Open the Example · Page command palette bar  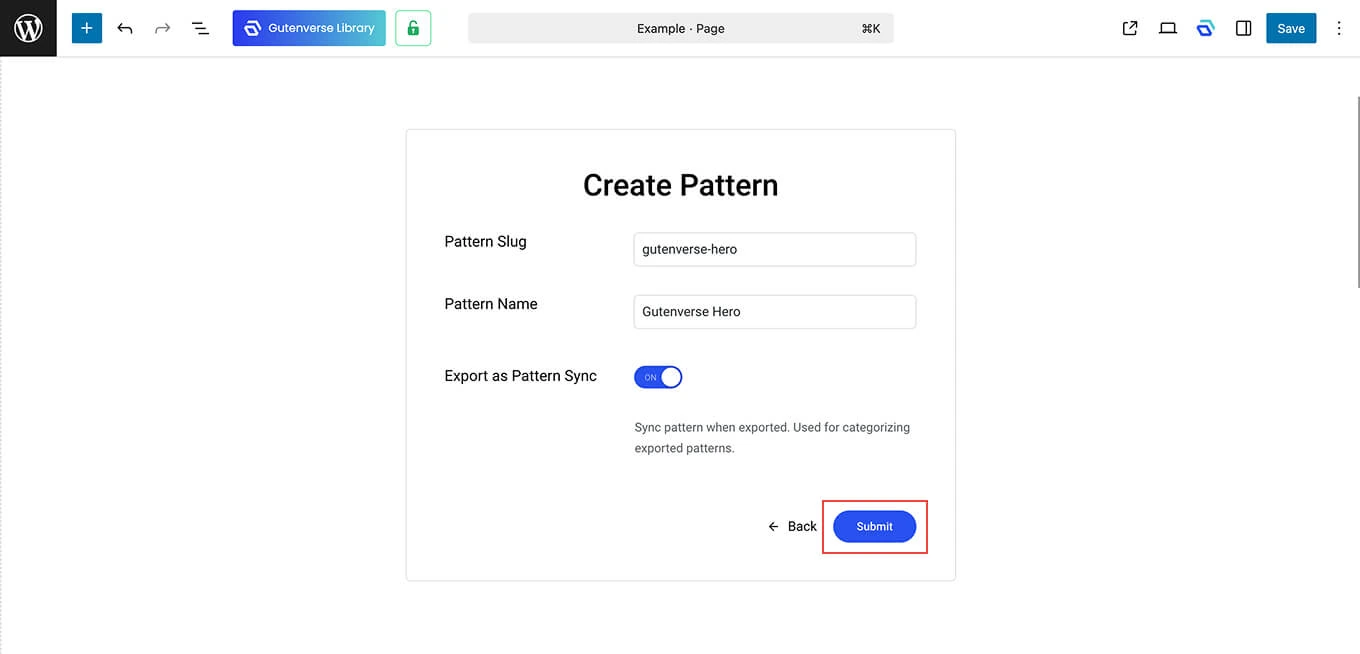680,28
